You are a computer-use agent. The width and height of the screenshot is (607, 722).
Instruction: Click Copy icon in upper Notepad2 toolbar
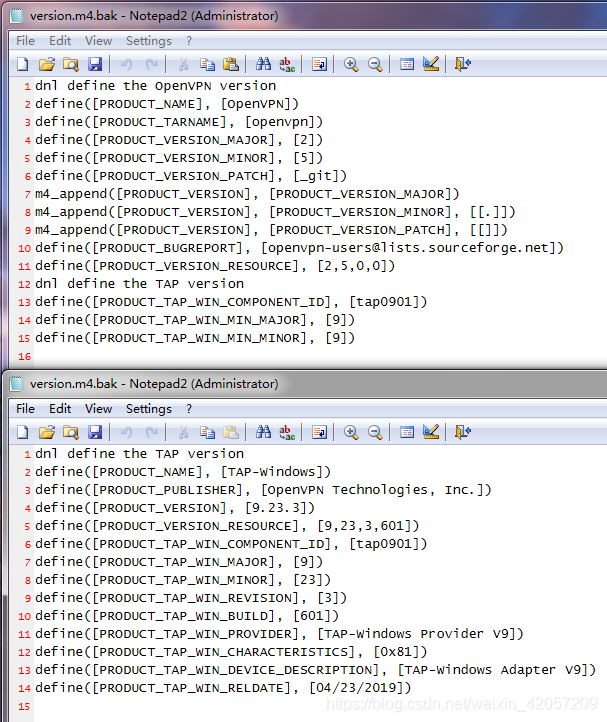pyautogui.click(x=207, y=64)
